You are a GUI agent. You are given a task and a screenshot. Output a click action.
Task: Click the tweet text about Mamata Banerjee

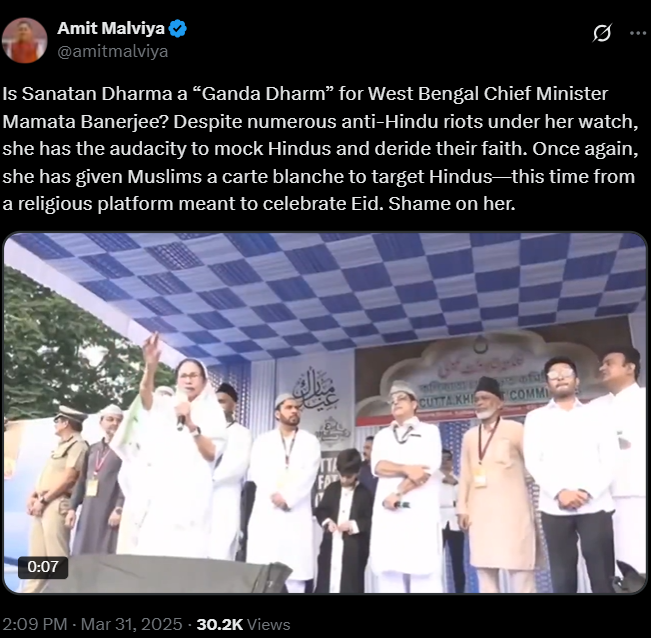pyautogui.click(x=320, y=149)
